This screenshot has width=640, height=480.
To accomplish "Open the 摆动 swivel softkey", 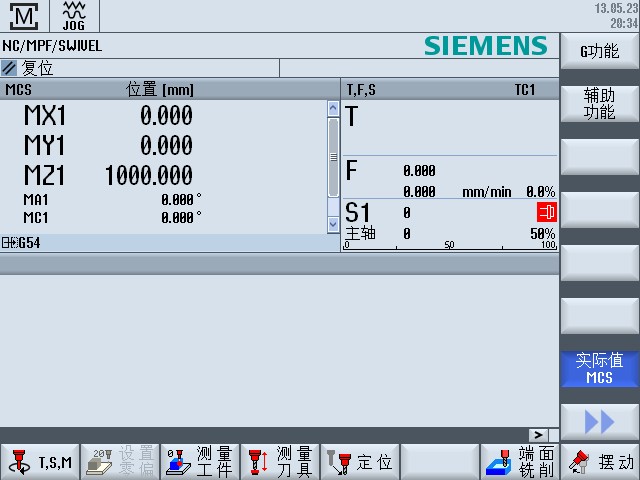I will point(600,462).
